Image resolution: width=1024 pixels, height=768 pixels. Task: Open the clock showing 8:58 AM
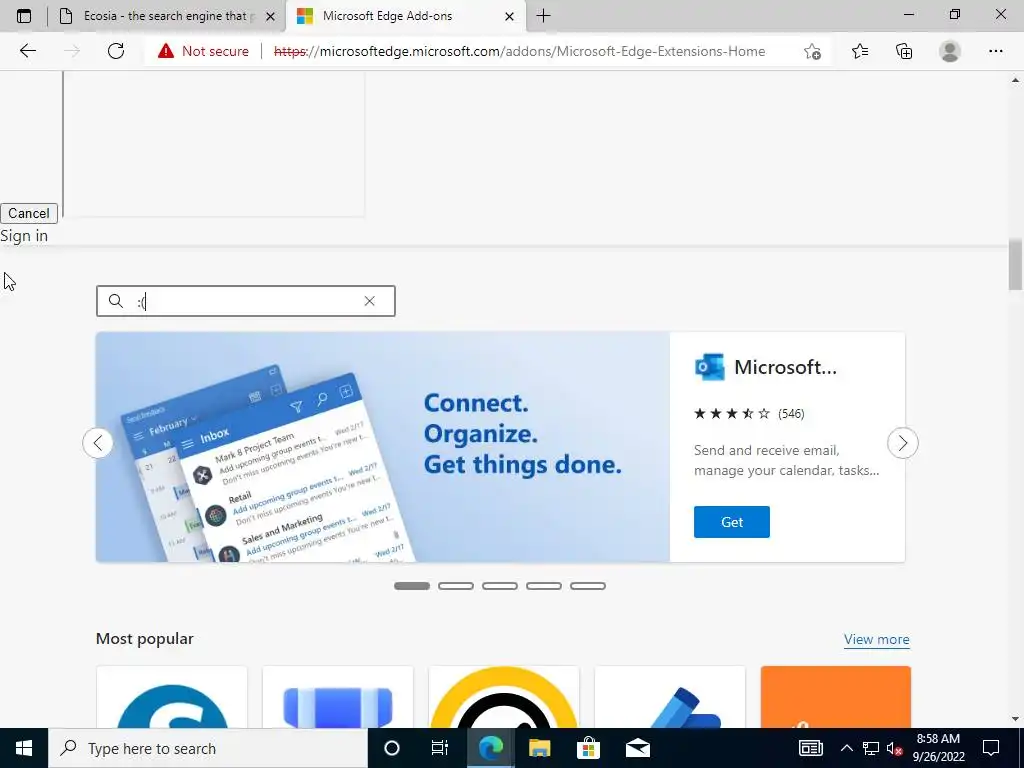click(x=938, y=748)
